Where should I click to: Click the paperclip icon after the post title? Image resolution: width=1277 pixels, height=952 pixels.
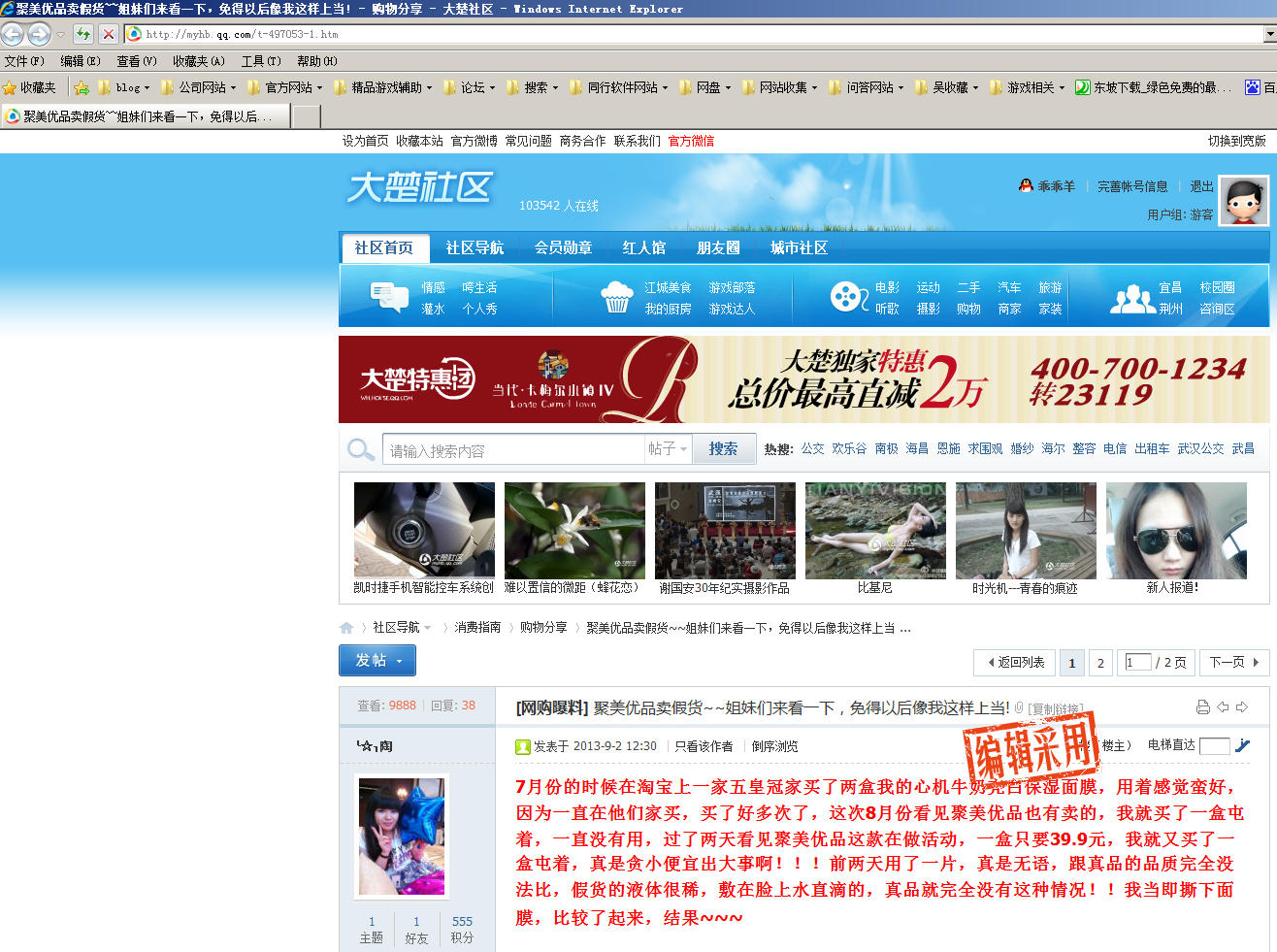pos(1019,707)
